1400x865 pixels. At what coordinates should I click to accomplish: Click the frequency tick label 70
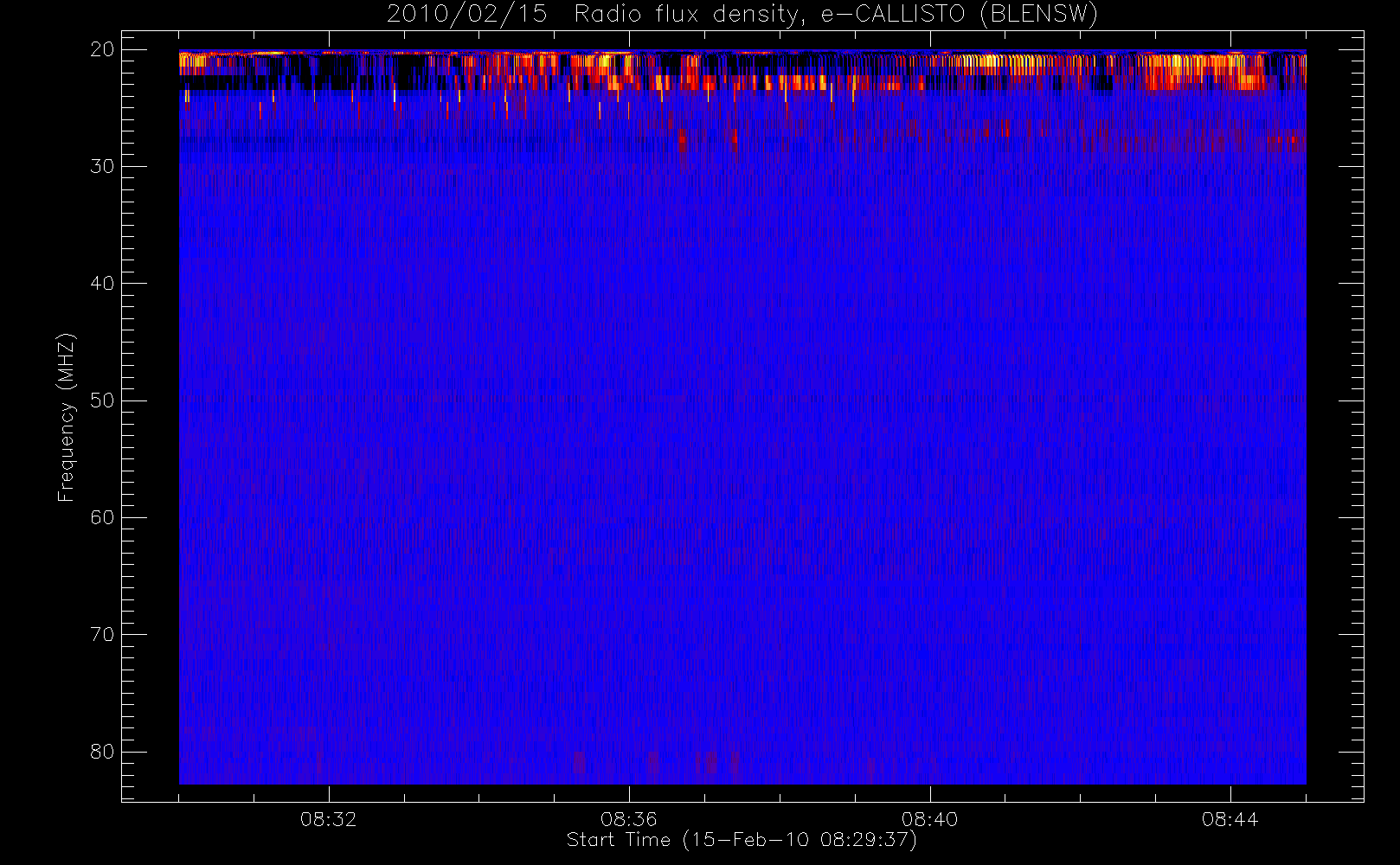[x=102, y=635]
